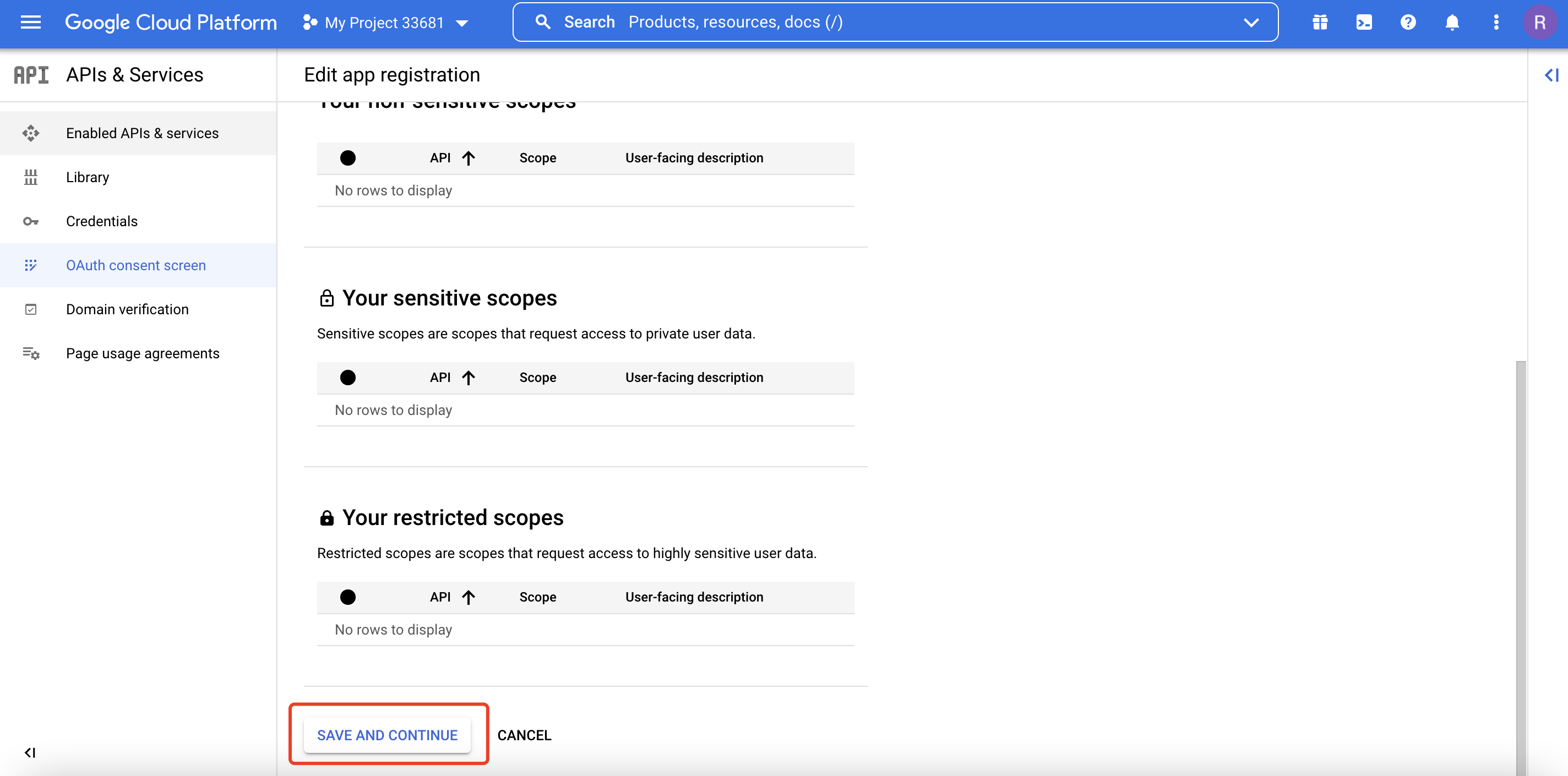Toggle the right side info panel
1568x776 pixels.
pos(1551,75)
